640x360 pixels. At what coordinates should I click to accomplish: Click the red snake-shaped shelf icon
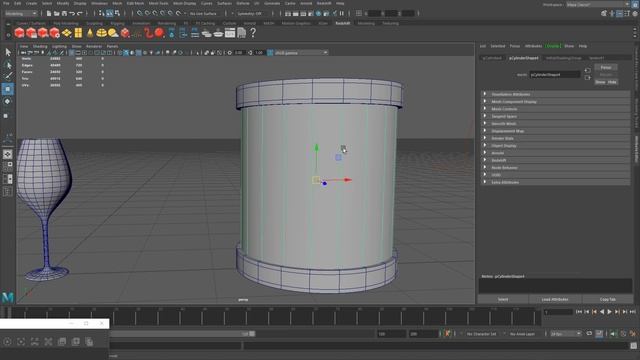tap(148, 33)
